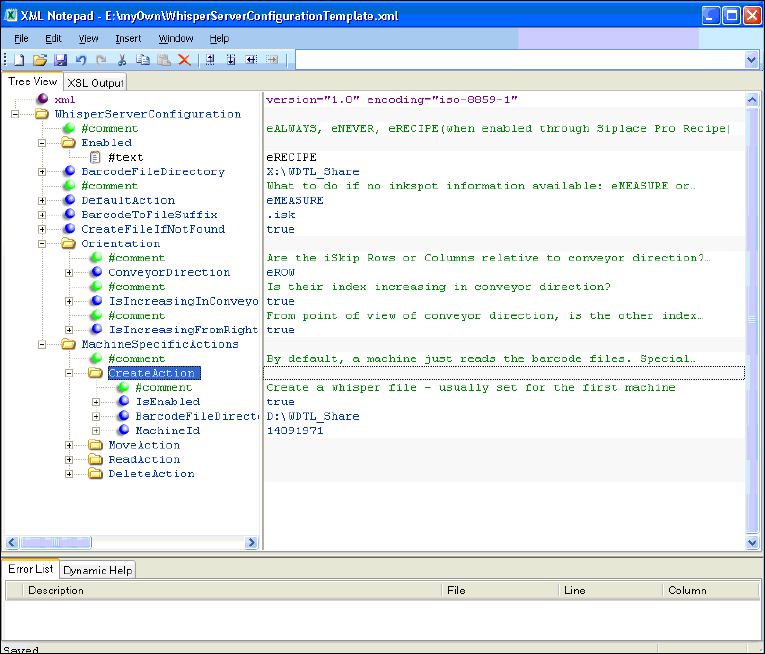The height and width of the screenshot is (654, 765).
Task: Undo the last change via toolbar
Action: pyautogui.click(x=80, y=60)
